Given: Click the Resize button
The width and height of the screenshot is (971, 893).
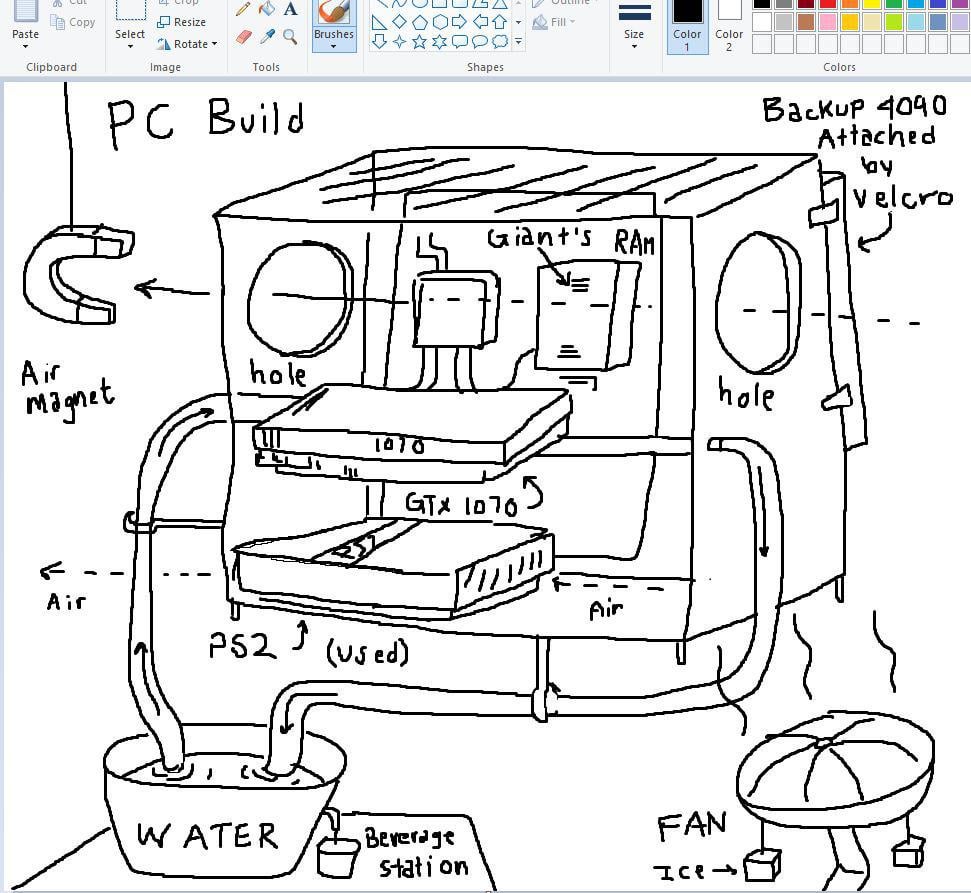Looking at the screenshot, I should pyautogui.click(x=181, y=22).
